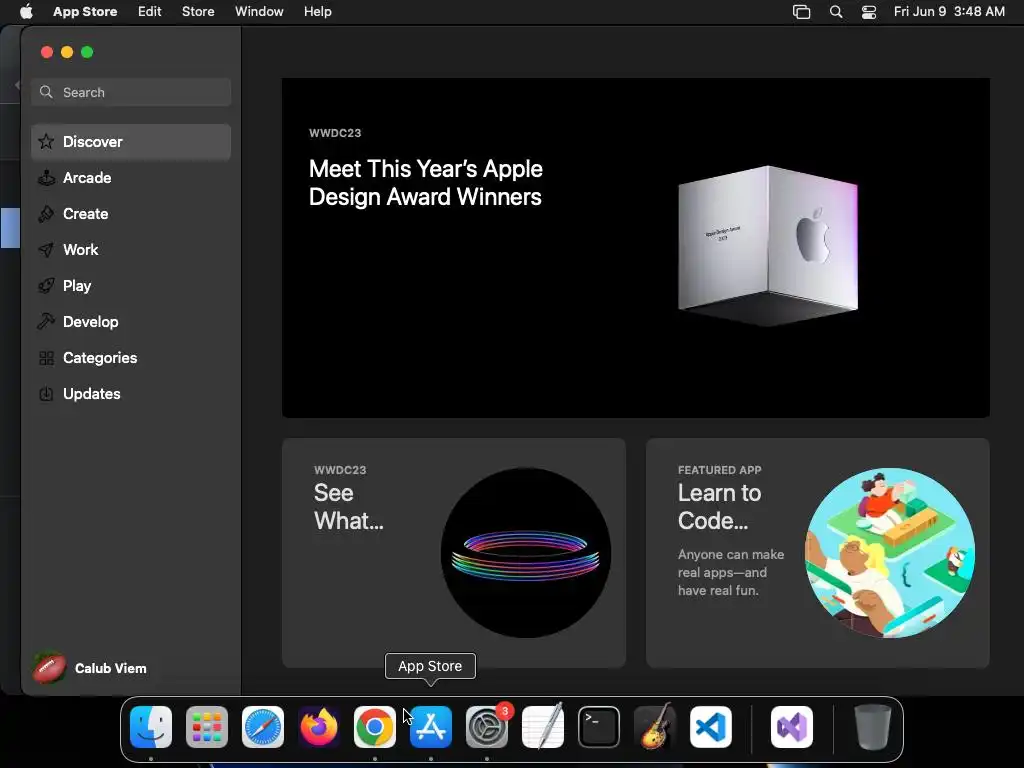Open purple Visual Studio from the Dock
The width and height of the screenshot is (1024, 768).
(x=792, y=727)
